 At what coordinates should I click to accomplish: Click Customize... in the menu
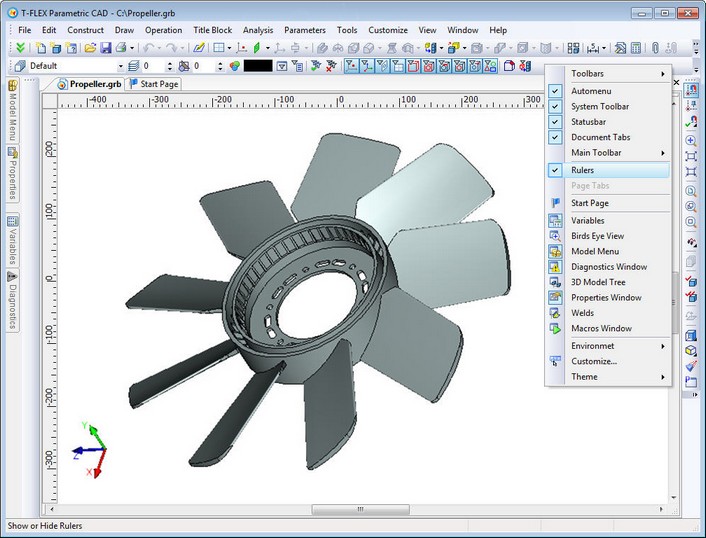[x=594, y=361]
